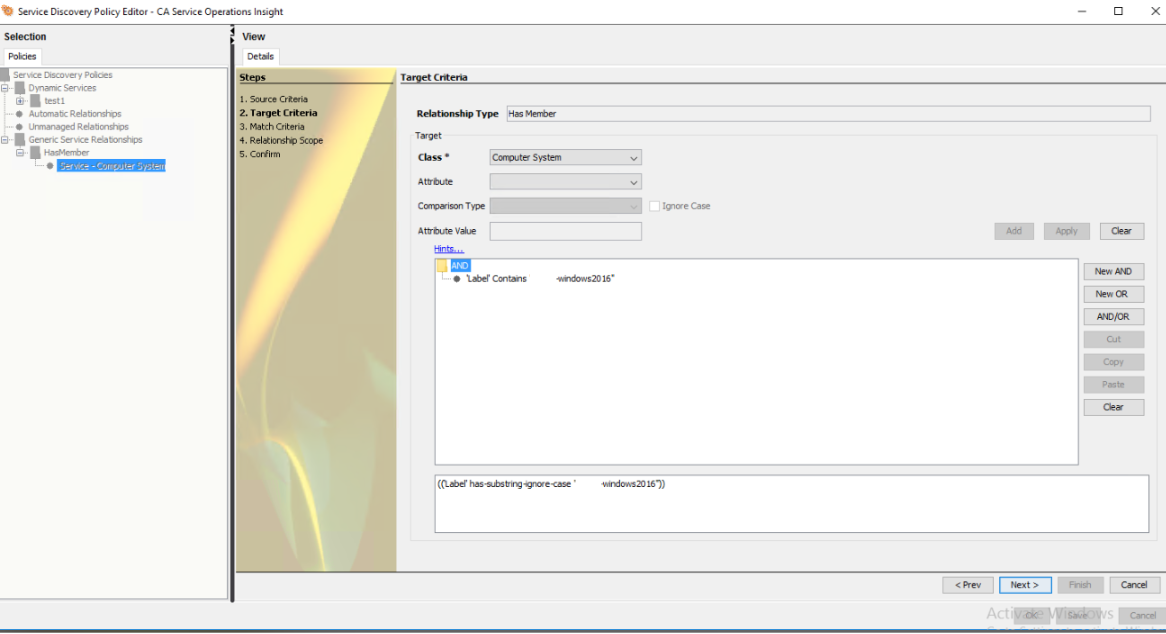Click the Service Discovery Policies root folder icon
The height and width of the screenshot is (634, 1166).
[5, 74]
